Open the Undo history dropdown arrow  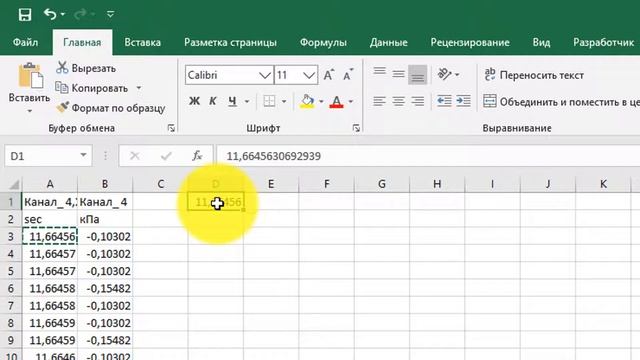click(x=63, y=15)
